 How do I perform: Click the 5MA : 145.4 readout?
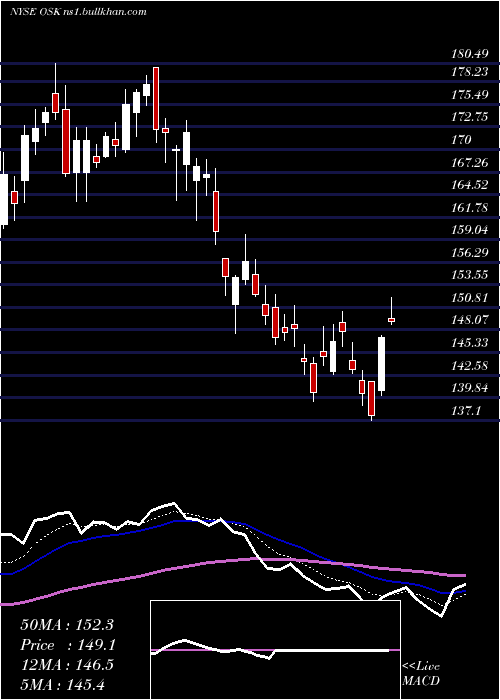63,684
